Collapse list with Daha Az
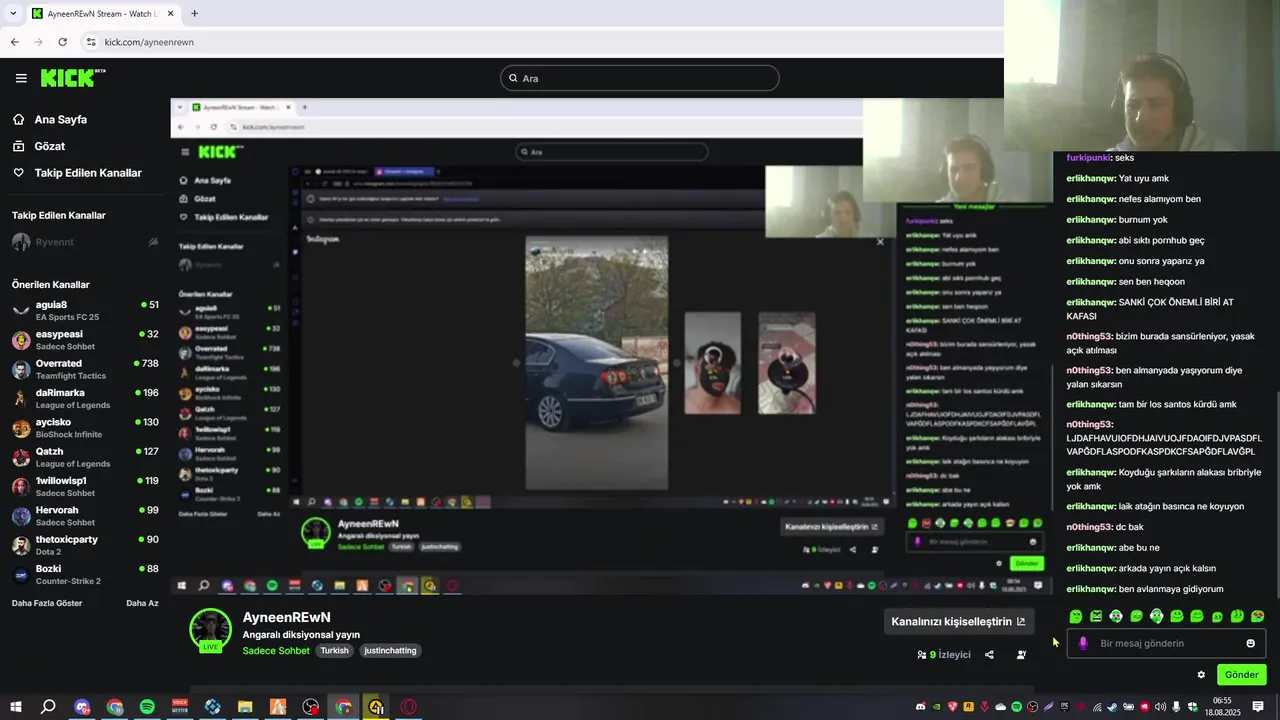Viewport: 1280px width, 720px height. (x=142, y=603)
